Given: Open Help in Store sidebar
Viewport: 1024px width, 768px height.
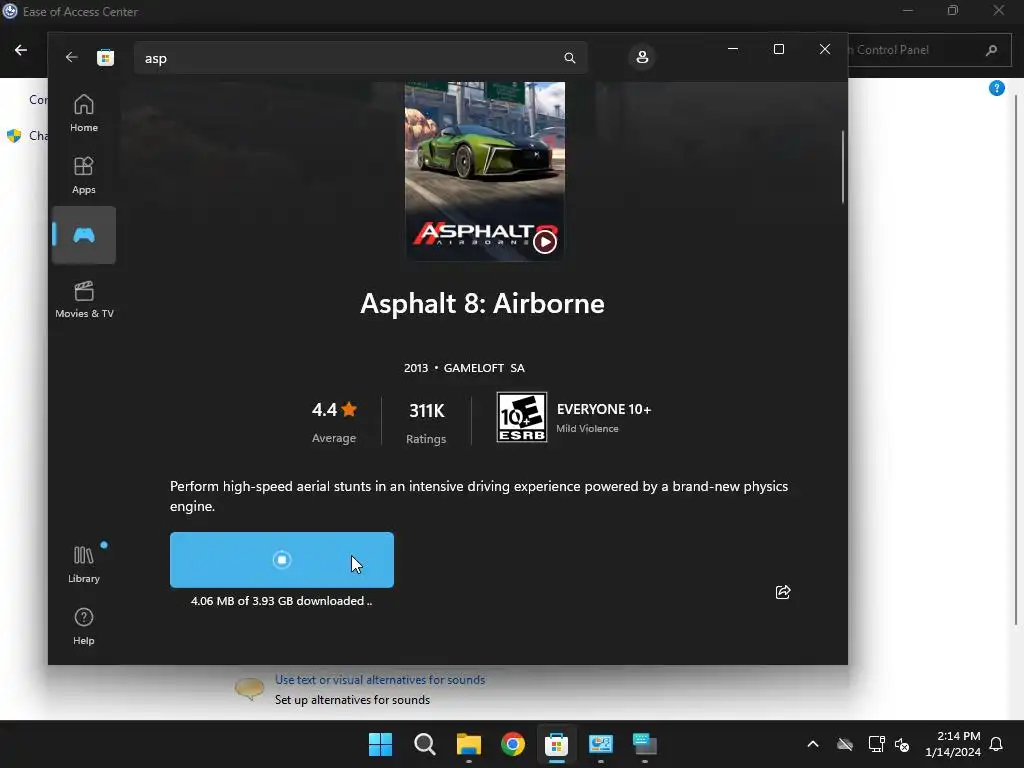Looking at the screenshot, I should [84, 626].
